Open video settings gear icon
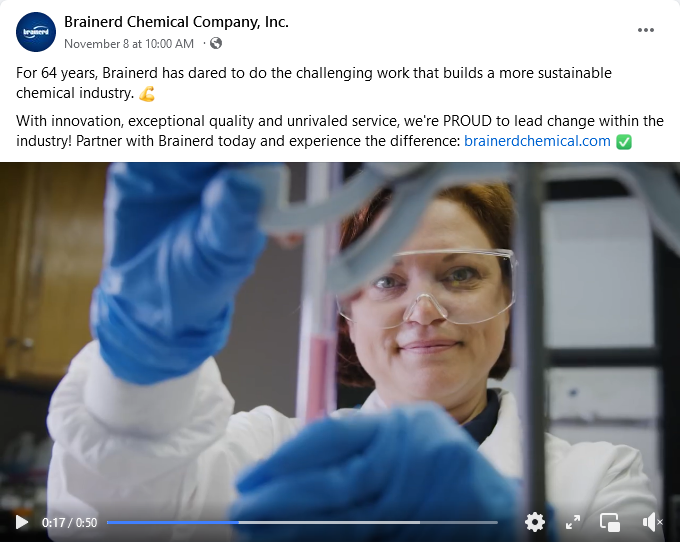This screenshot has width=680, height=542. point(535,522)
